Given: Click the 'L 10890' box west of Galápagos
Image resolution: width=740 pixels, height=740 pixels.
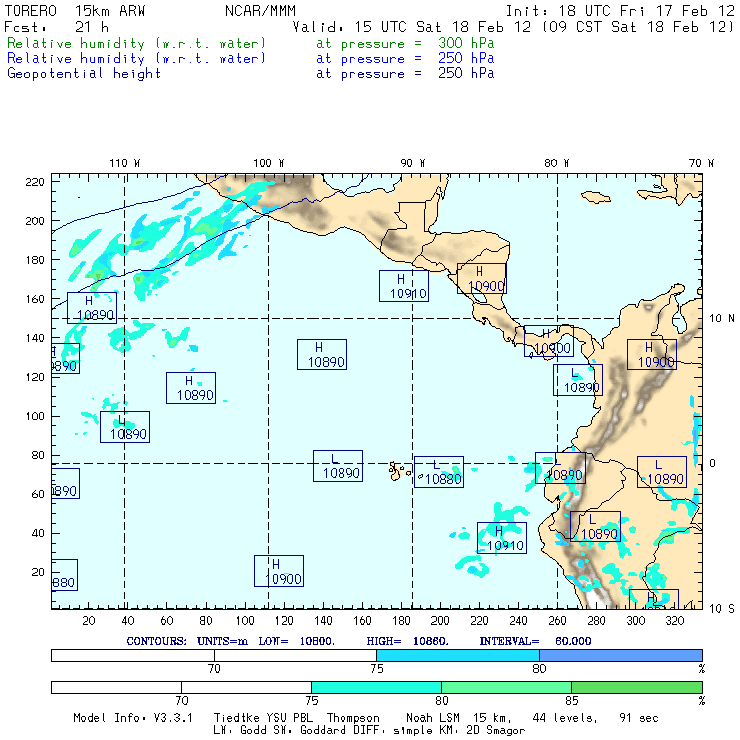Looking at the screenshot, I should pos(338,466).
